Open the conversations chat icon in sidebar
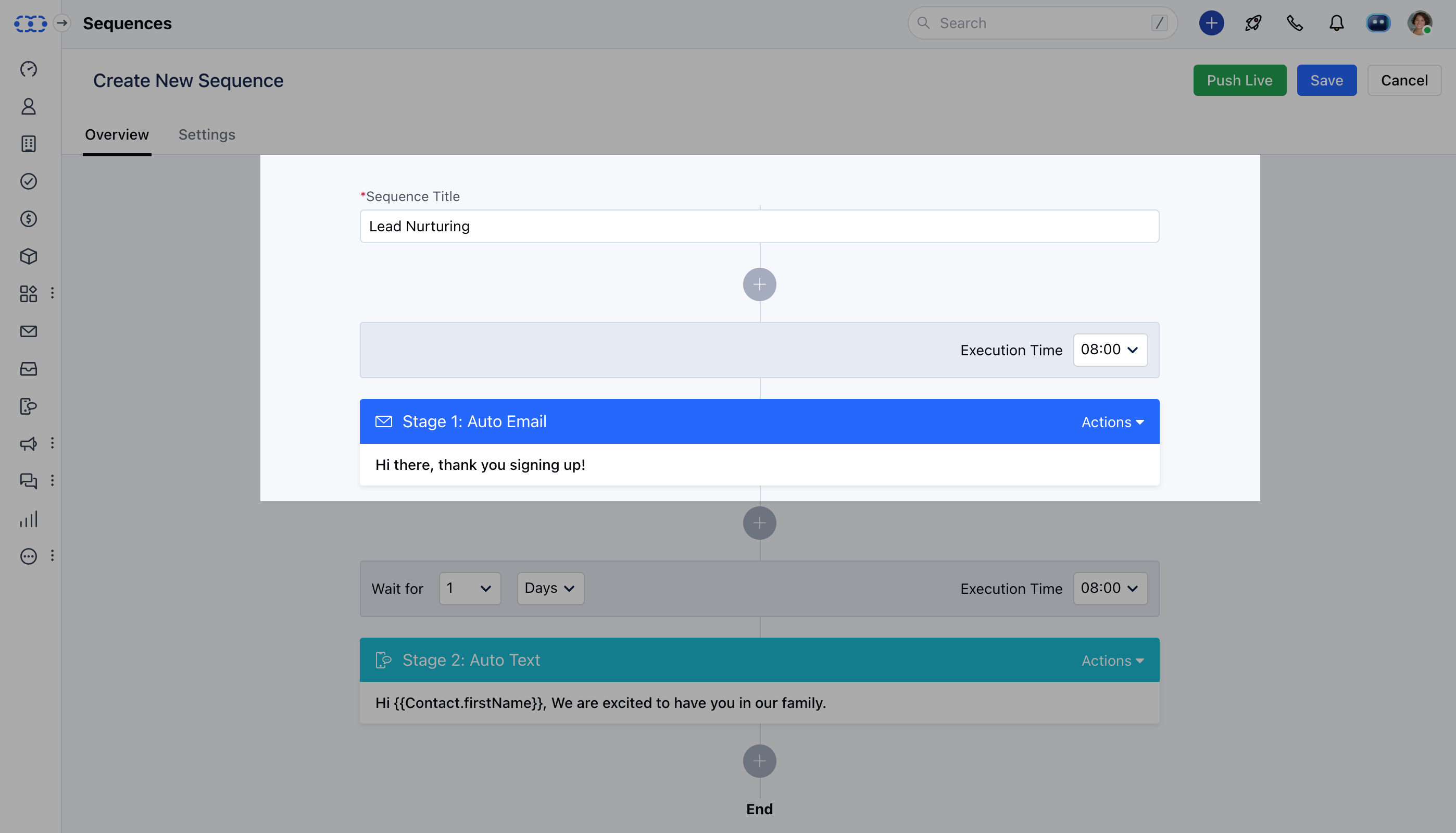The height and width of the screenshot is (833, 1456). coord(29,480)
